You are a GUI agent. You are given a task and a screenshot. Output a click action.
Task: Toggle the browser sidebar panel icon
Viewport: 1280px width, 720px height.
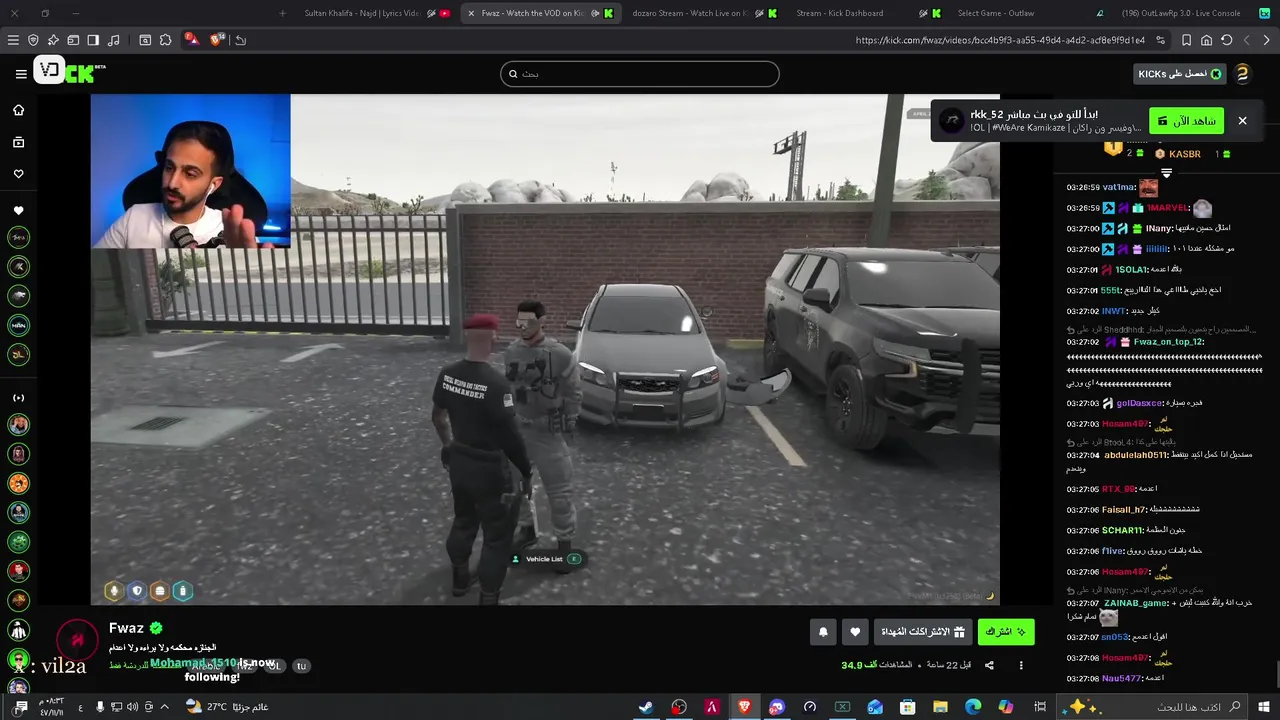point(93,40)
